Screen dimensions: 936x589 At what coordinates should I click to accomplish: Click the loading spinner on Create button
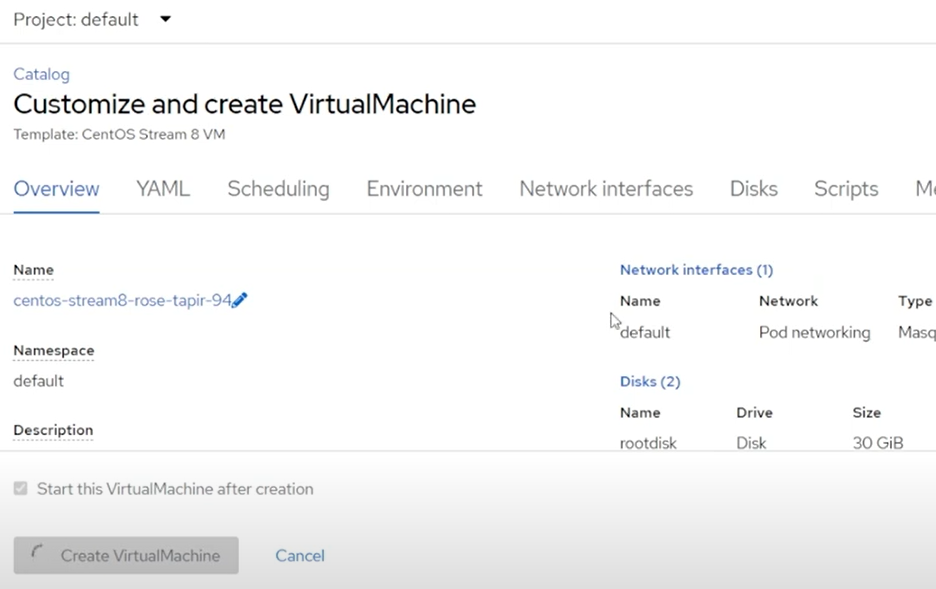36,555
